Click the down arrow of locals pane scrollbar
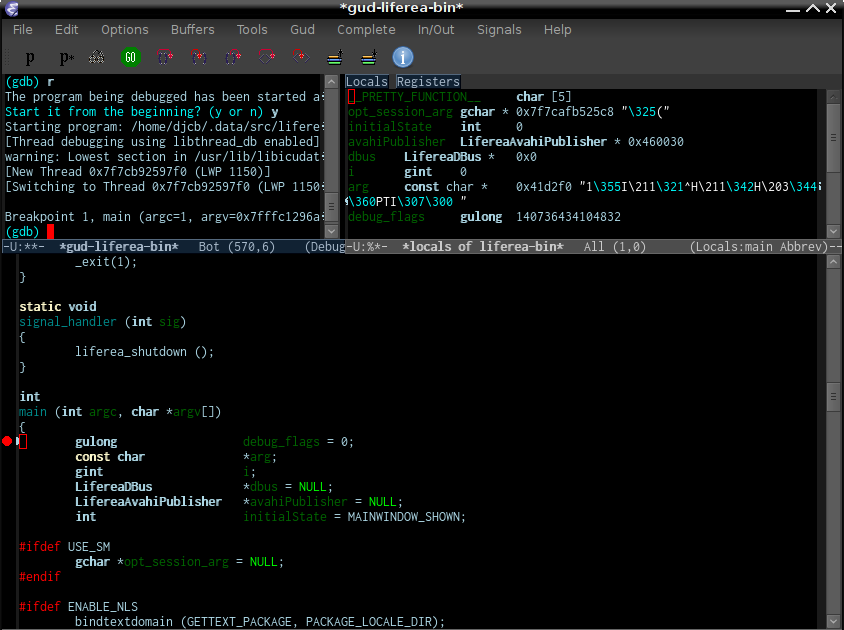 point(833,232)
